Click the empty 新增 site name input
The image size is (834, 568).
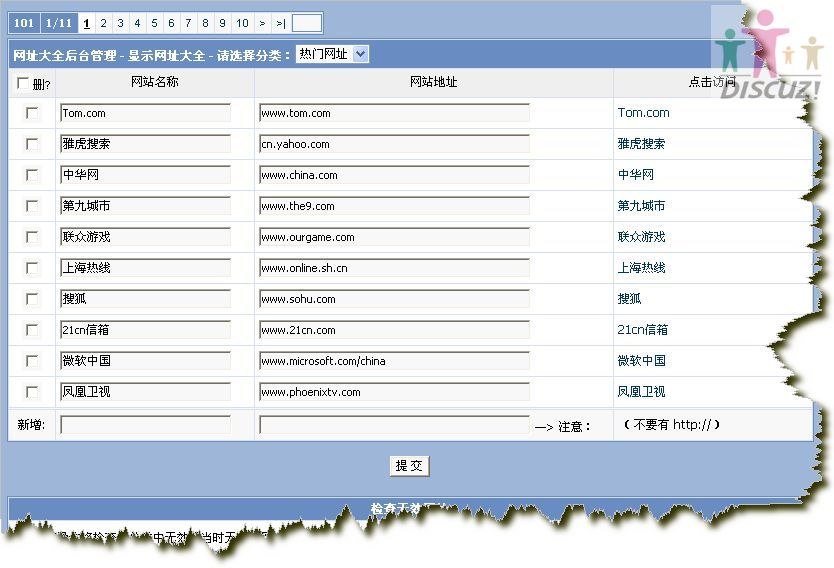click(x=145, y=424)
